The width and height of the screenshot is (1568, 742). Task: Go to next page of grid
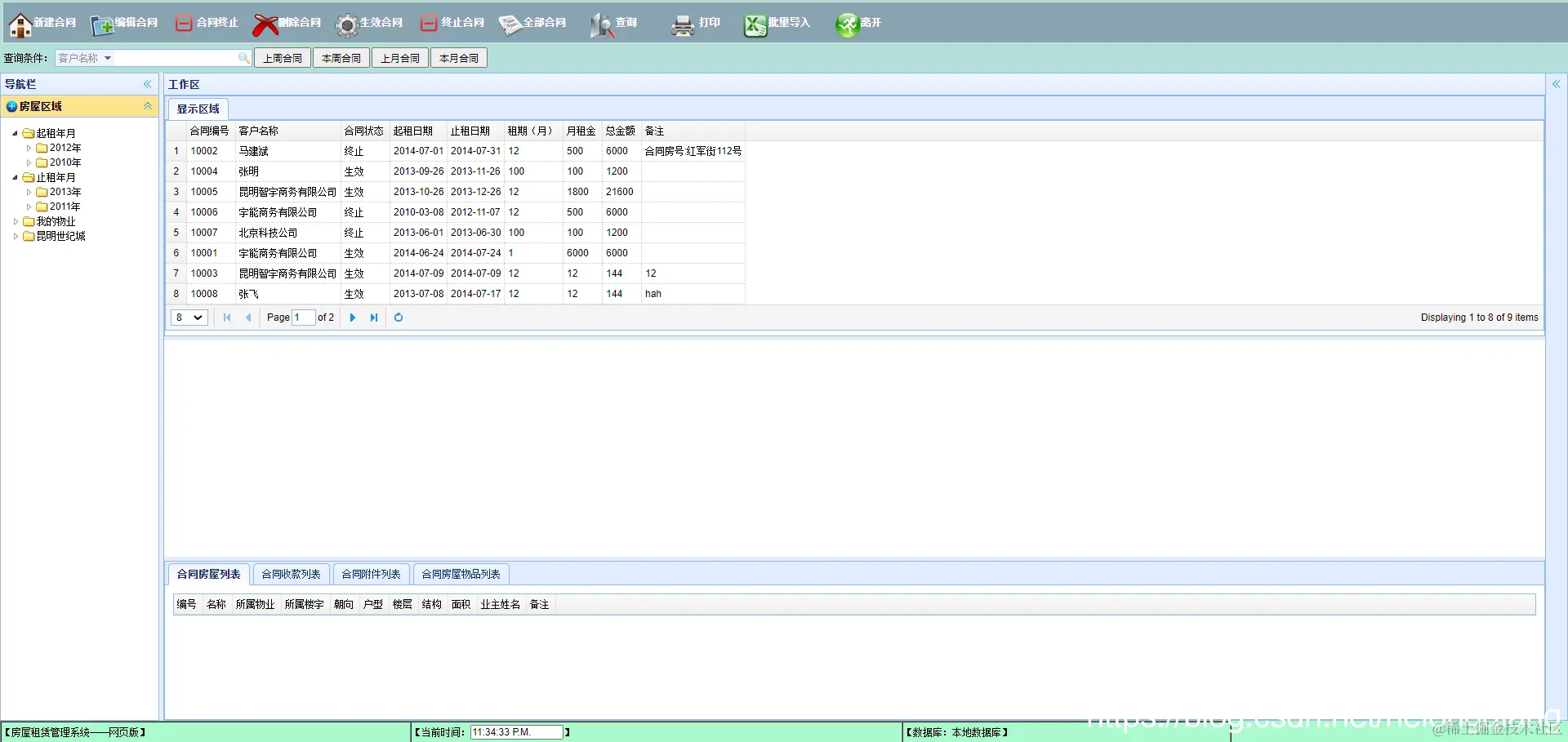tap(353, 318)
